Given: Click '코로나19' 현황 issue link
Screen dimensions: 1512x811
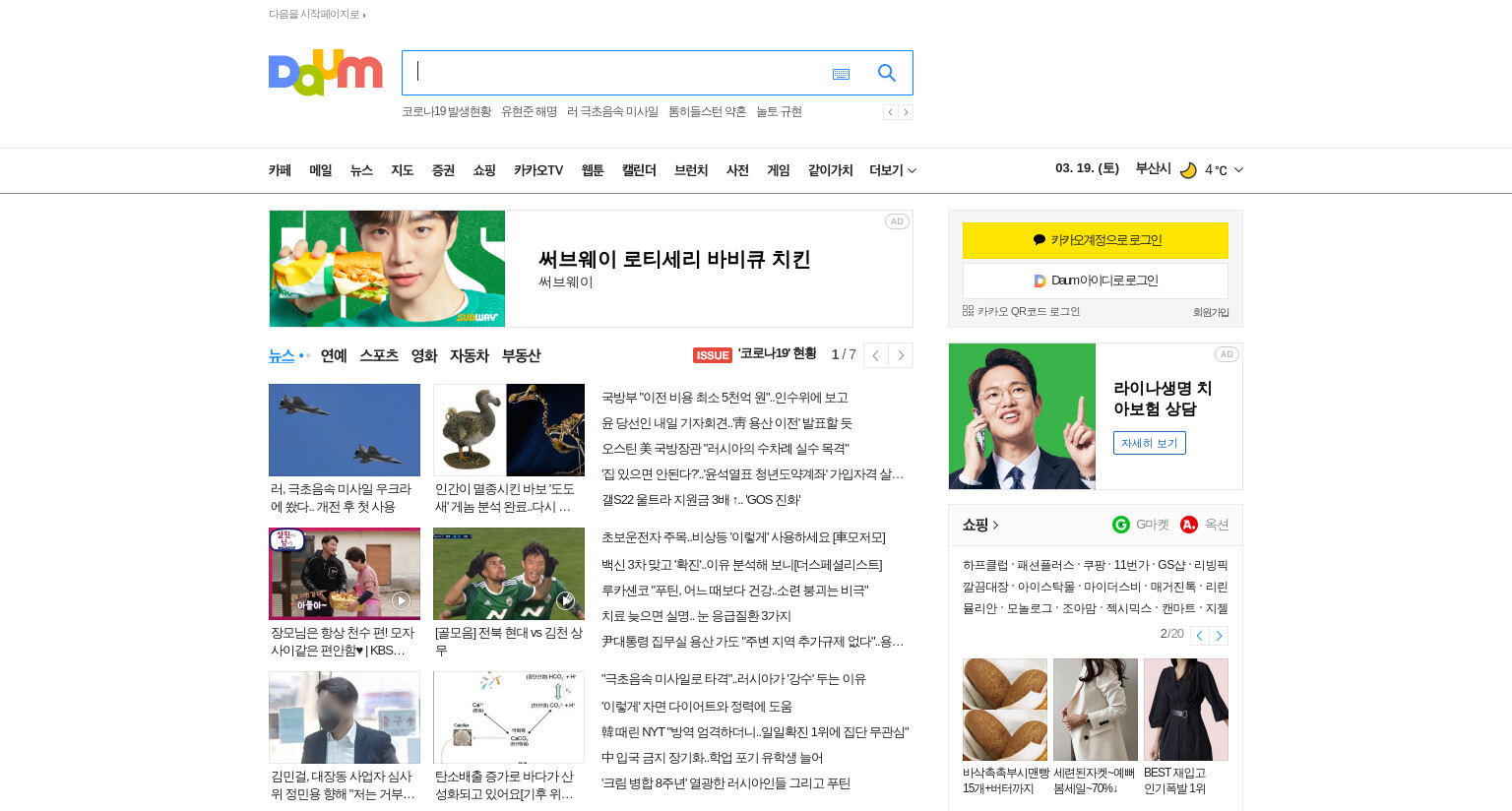Looking at the screenshot, I should pyautogui.click(x=777, y=354).
